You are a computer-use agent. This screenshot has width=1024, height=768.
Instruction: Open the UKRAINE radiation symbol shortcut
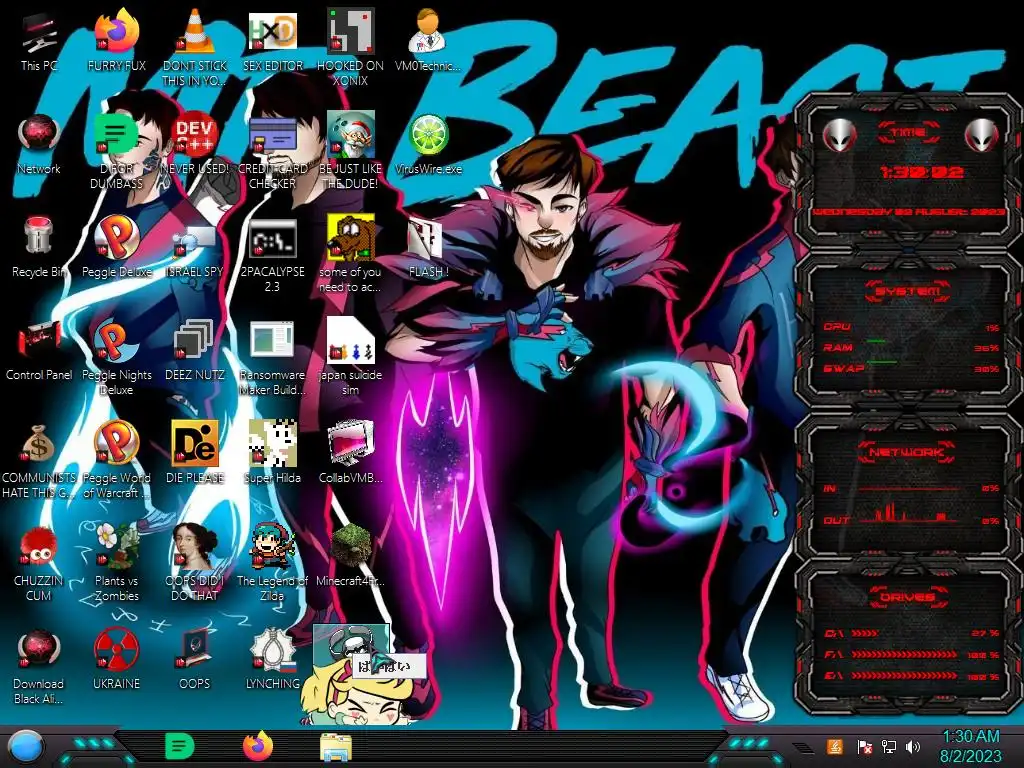117,660
